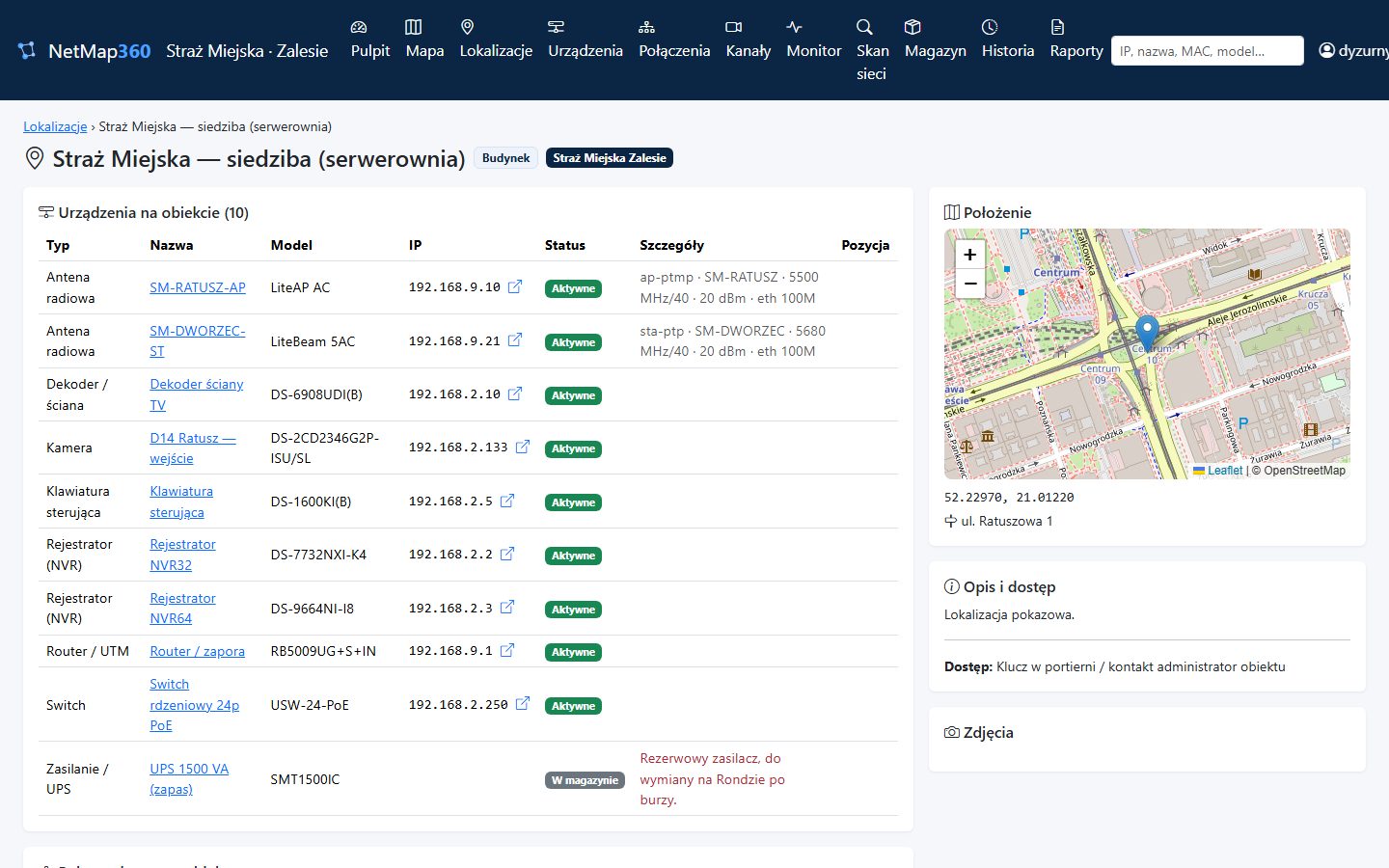Open UPS 1500 VA (zapas) device
The width and height of the screenshot is (1389, 868).
[x=189, y=778]
